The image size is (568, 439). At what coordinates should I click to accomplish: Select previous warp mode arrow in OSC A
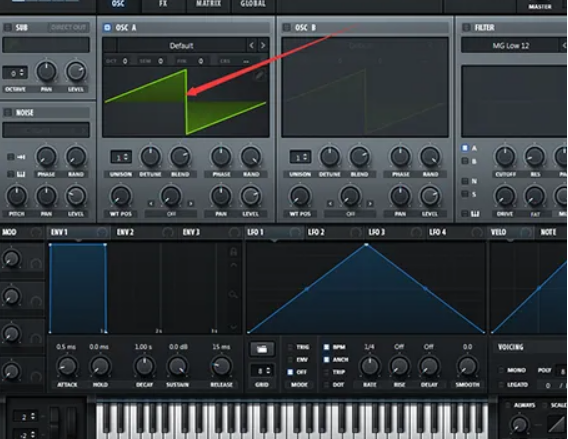click(151, 204)
